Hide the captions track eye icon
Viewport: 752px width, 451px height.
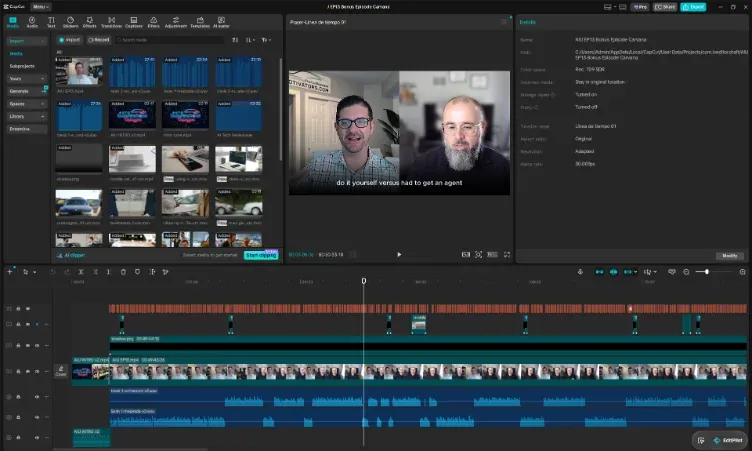coord(28,309)
